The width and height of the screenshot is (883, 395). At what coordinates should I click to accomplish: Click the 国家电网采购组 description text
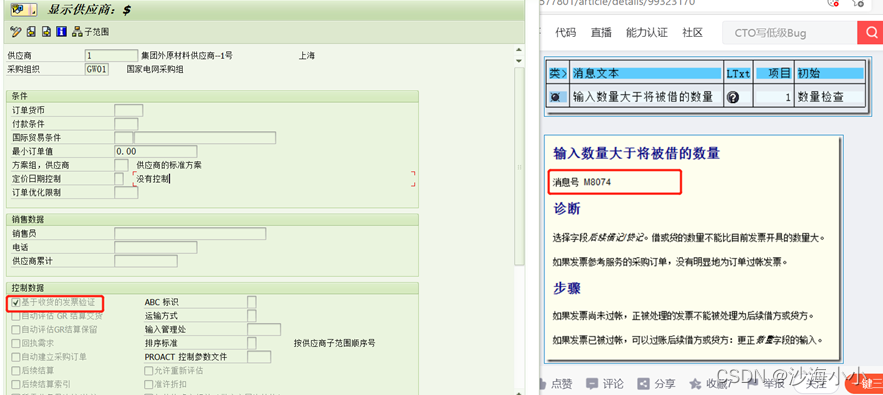click(x=155, y=69)
